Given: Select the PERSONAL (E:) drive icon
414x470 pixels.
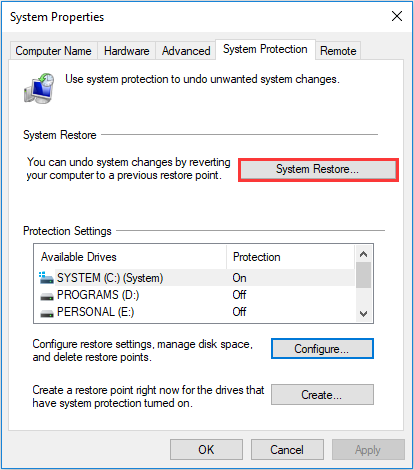Looking at the screenshot, I should [47, 313].
